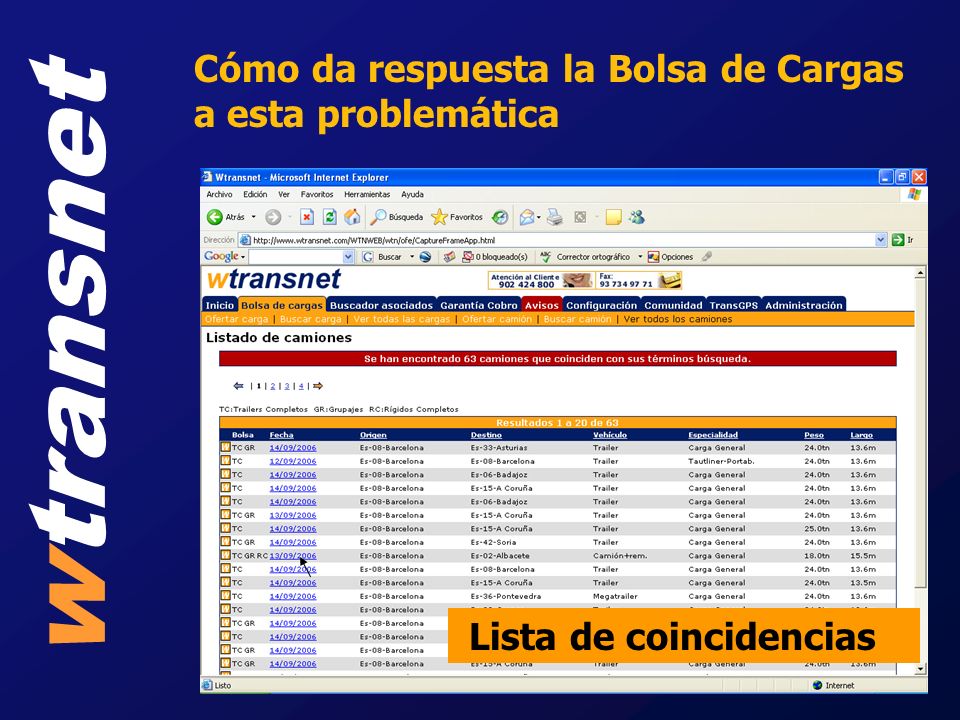
Task: Open the Configuración tab
Action: 601,305
